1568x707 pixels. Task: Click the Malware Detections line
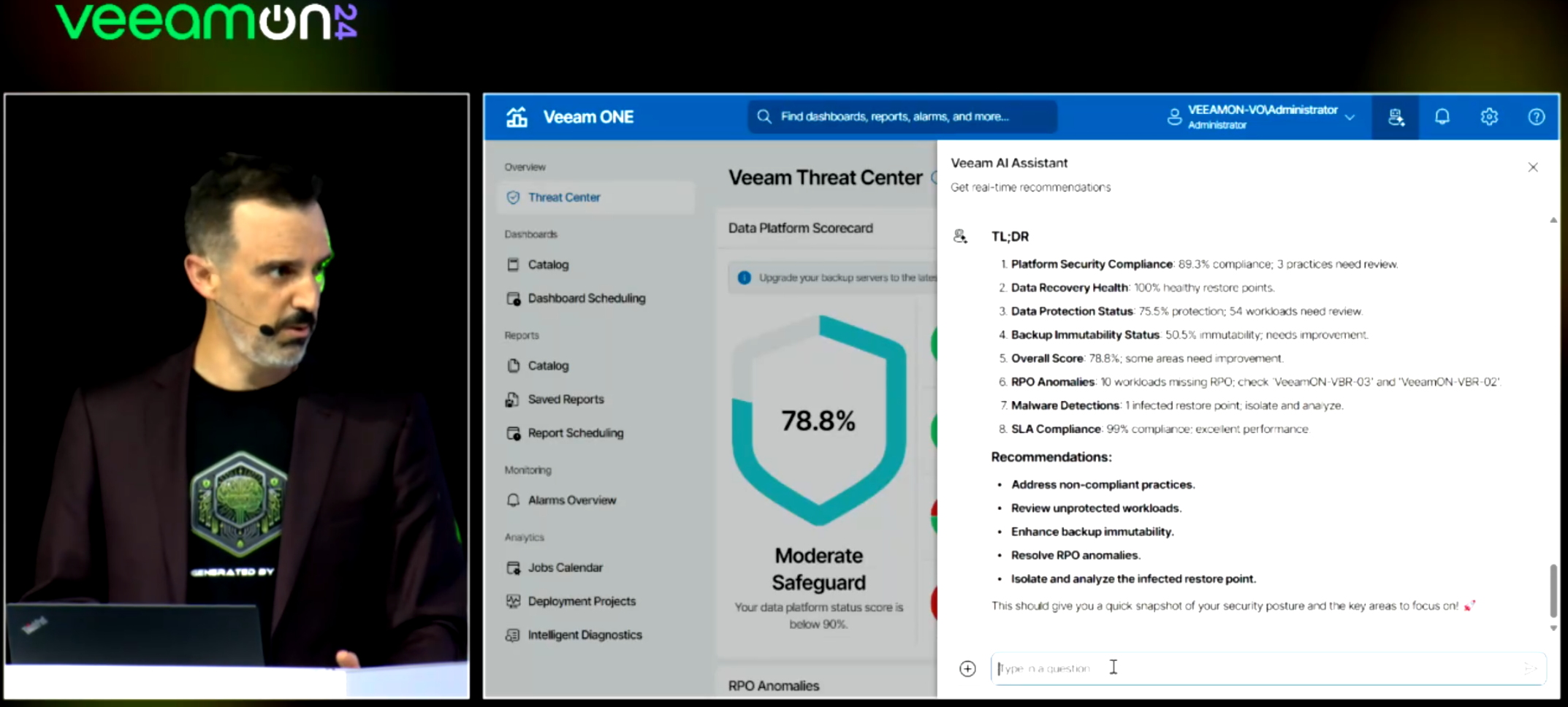tap(1177, 405)
